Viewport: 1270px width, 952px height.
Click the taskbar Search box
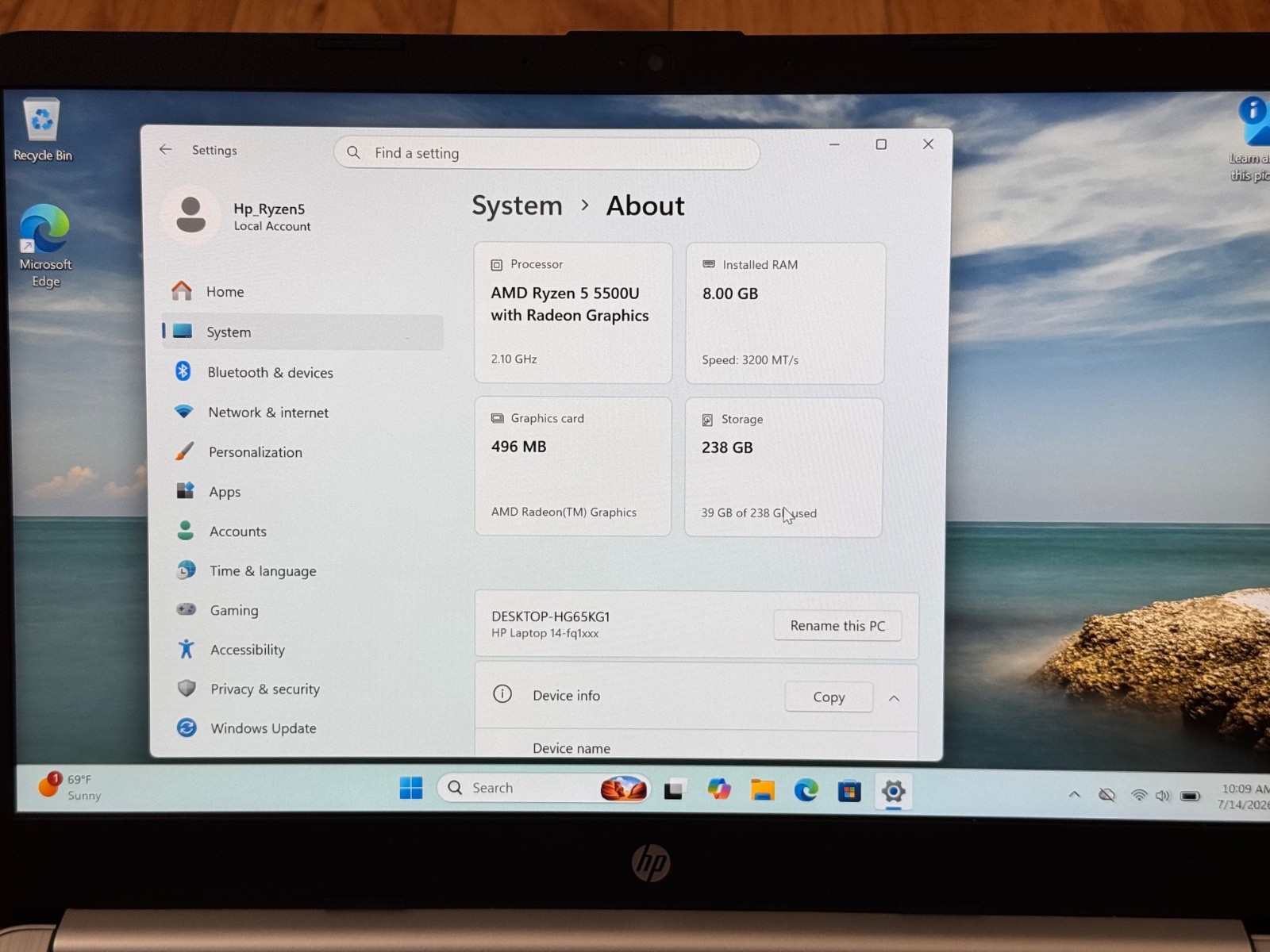pyautogui.click(x=544, y=788)
